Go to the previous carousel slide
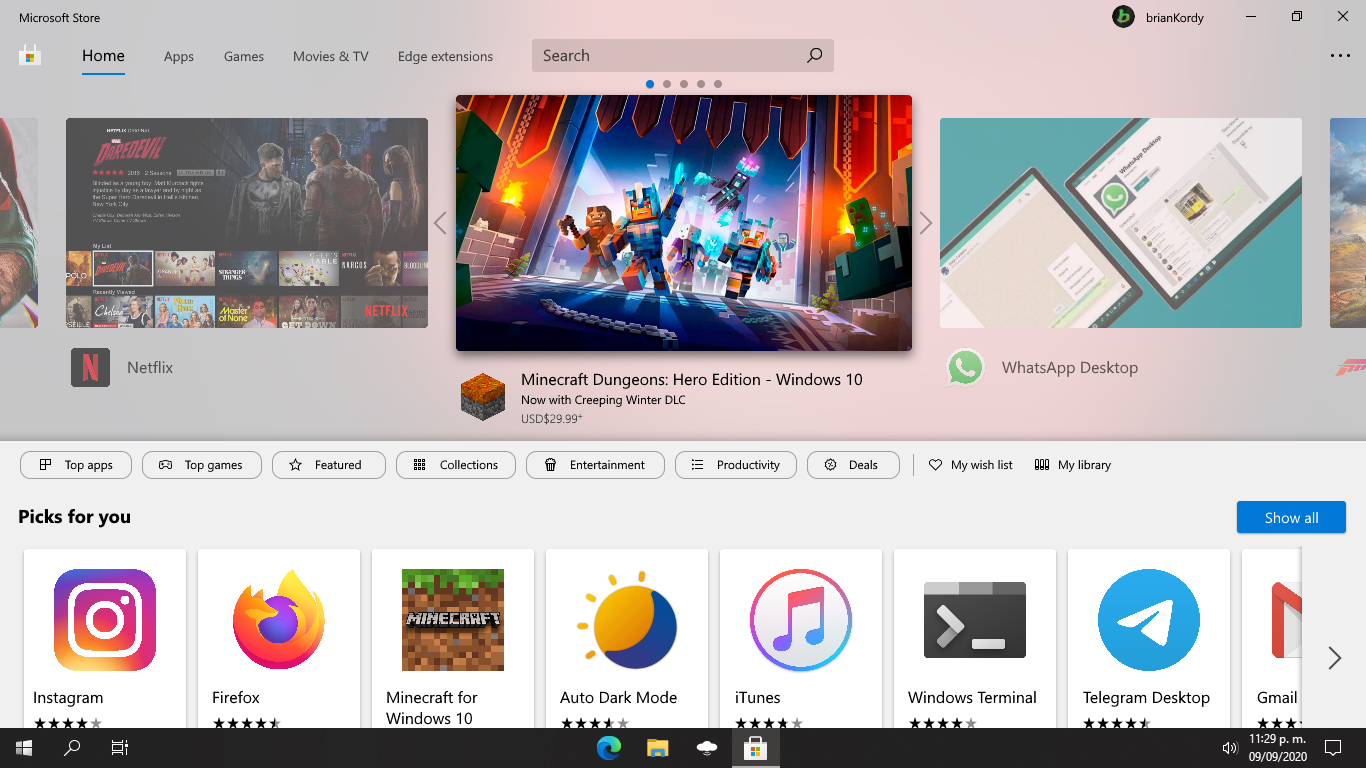 [x=440, y=223]
